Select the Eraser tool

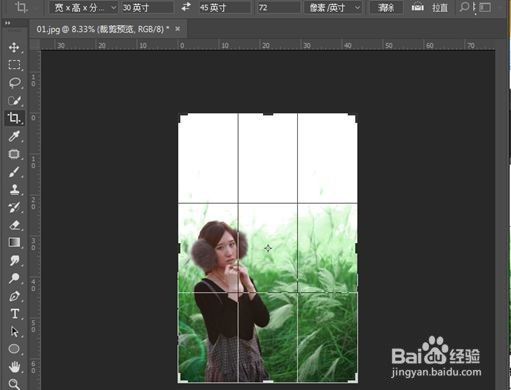14,225
